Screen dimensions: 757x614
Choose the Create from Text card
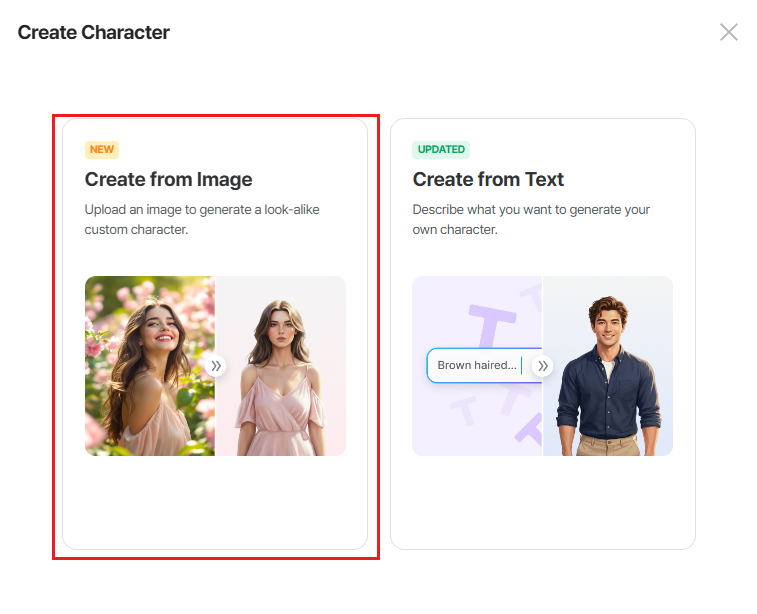point(543,334)
